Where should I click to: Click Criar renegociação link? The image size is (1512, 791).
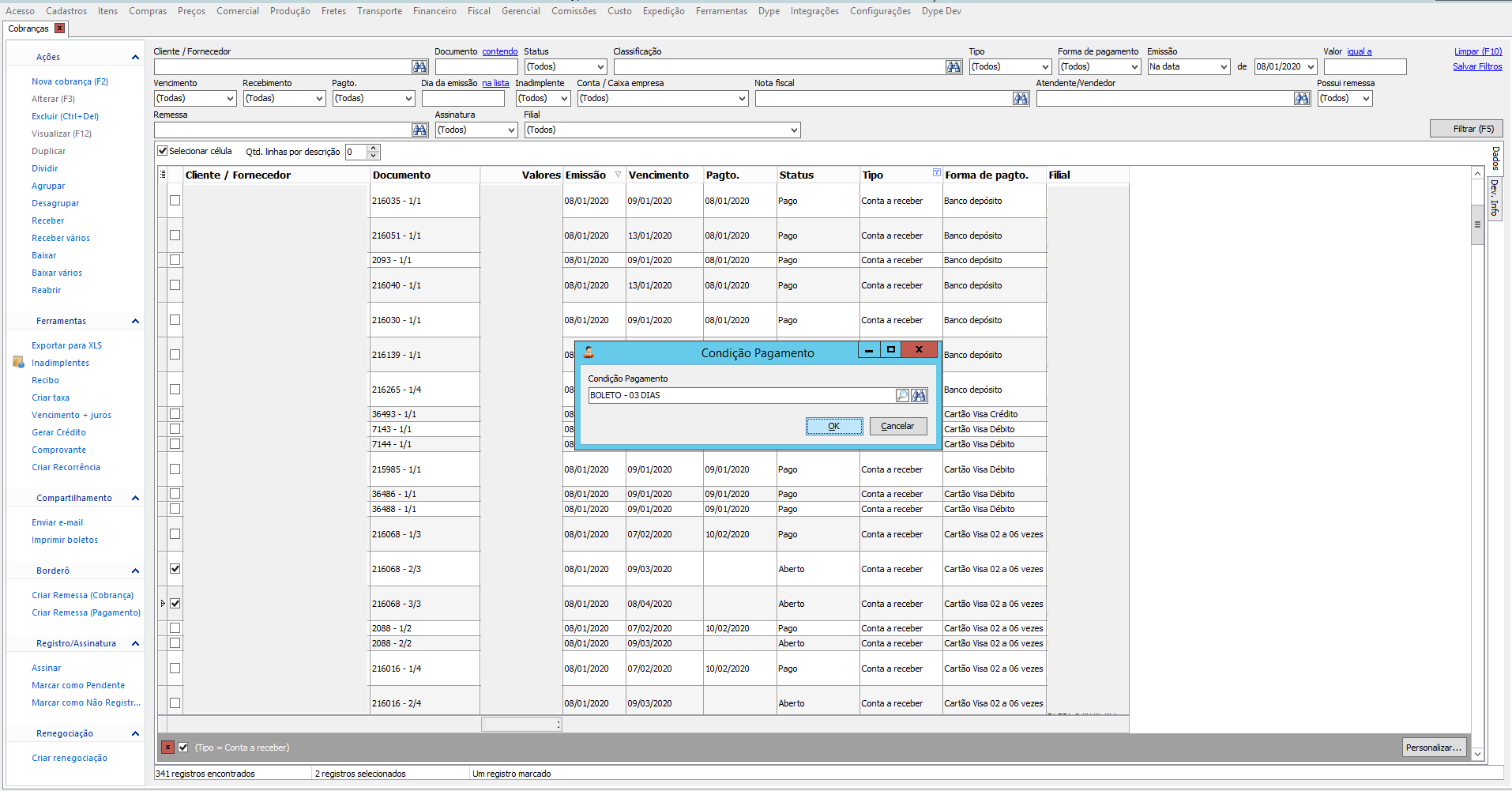click(x=70, y=758)
